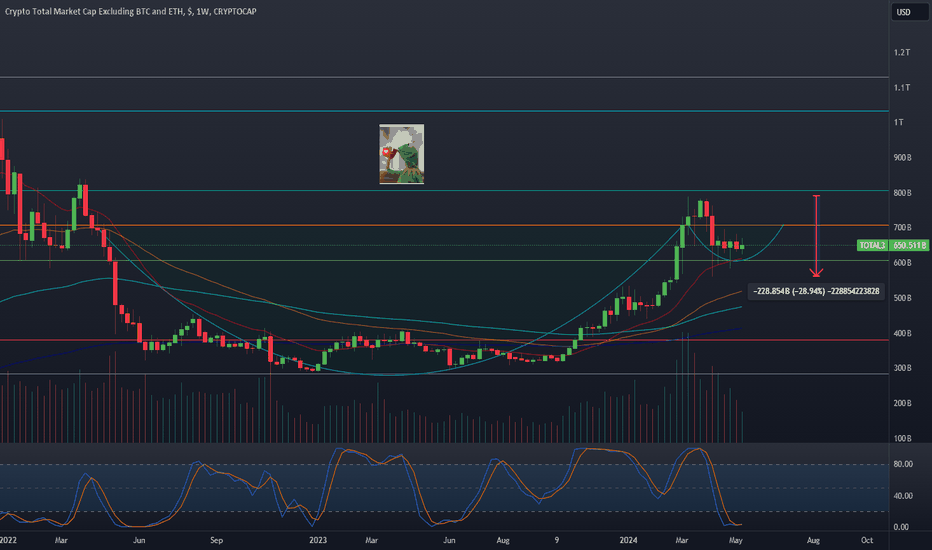Viewport: 932px width, 550px height.
Task: Select the -228.854B (-28.94%) measurement label
Action: tap(816, 291)
